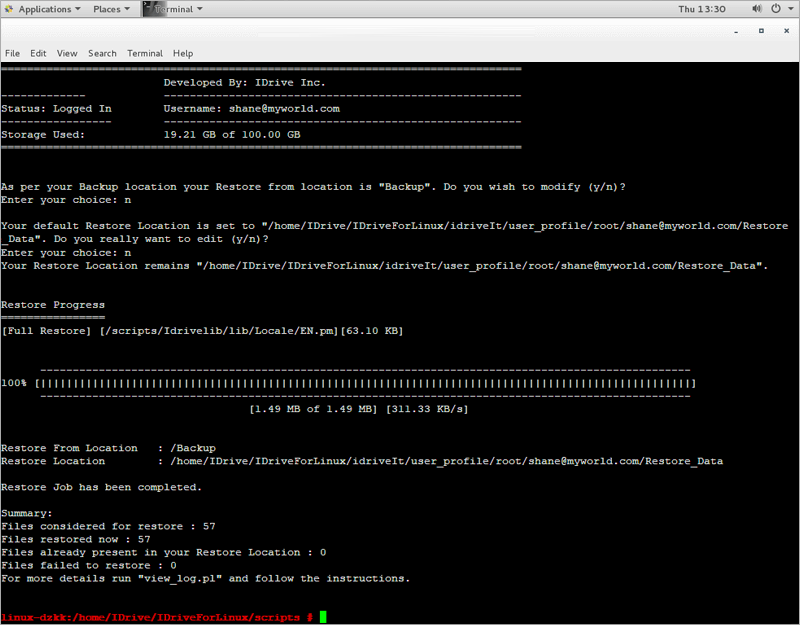Open the Search menu

click(102, 53)
